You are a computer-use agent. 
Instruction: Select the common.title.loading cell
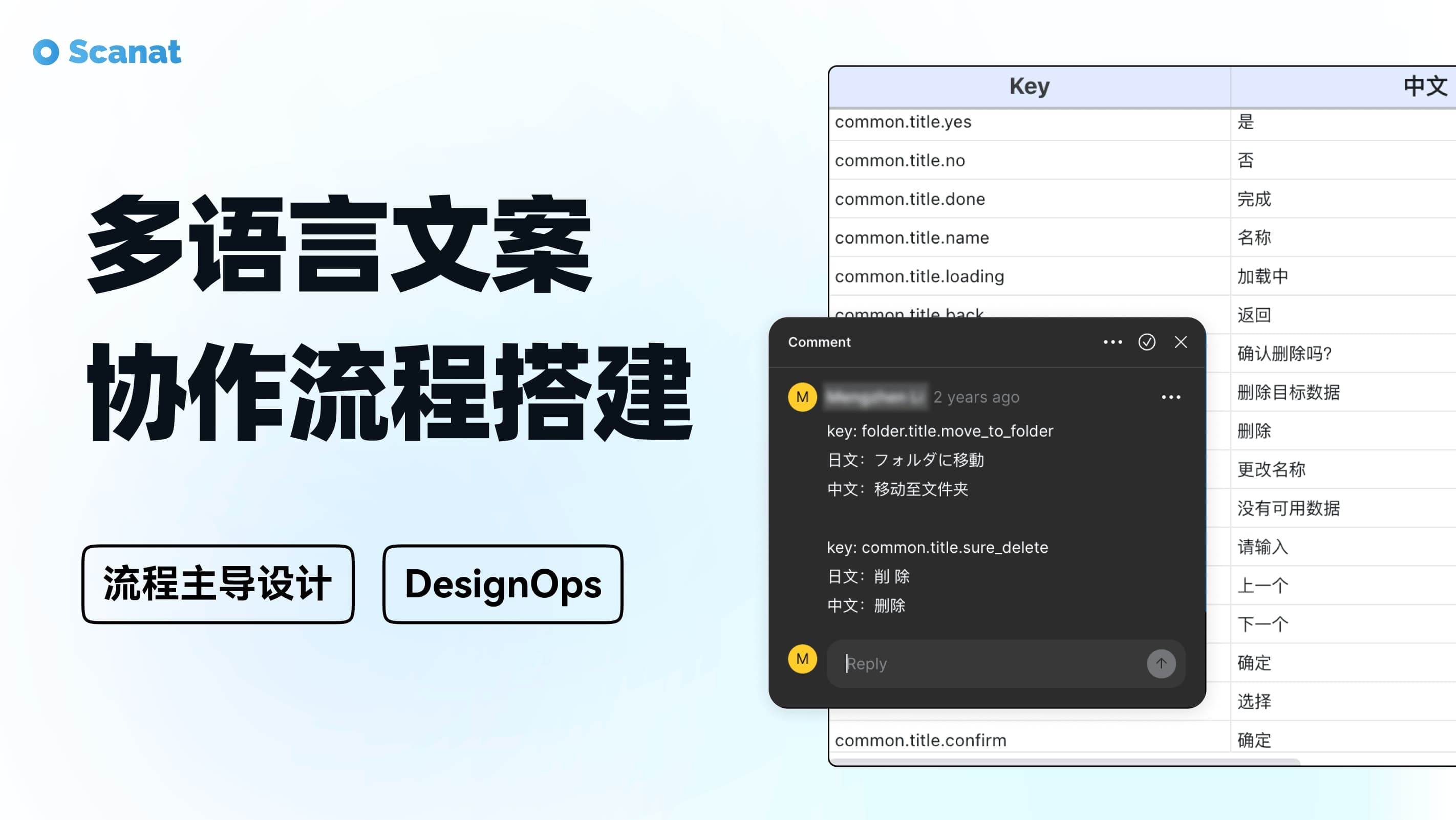click(x=1029, y=276)
